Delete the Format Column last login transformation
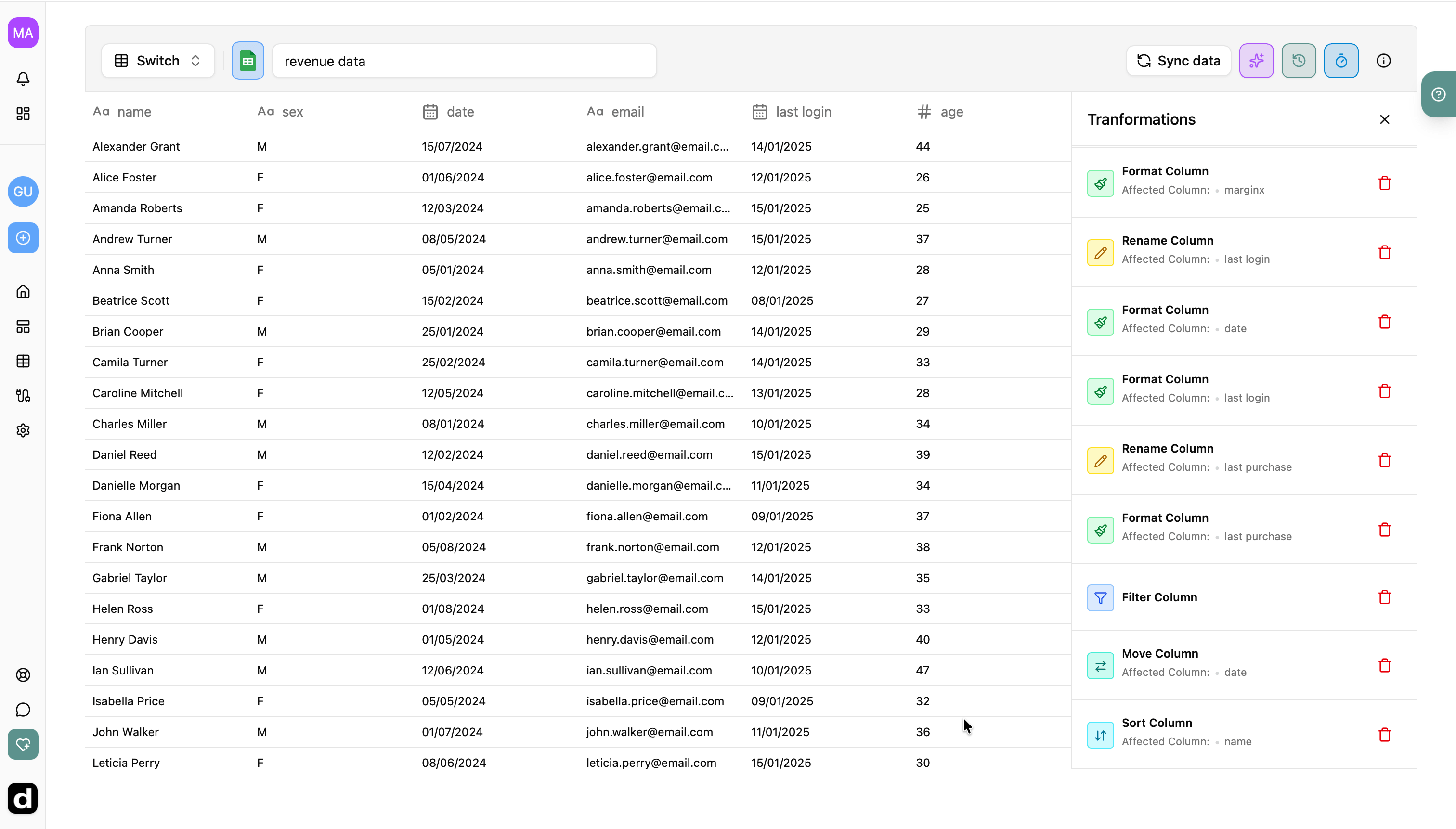The image size is (1456, 829). (x=1384, y=391)
